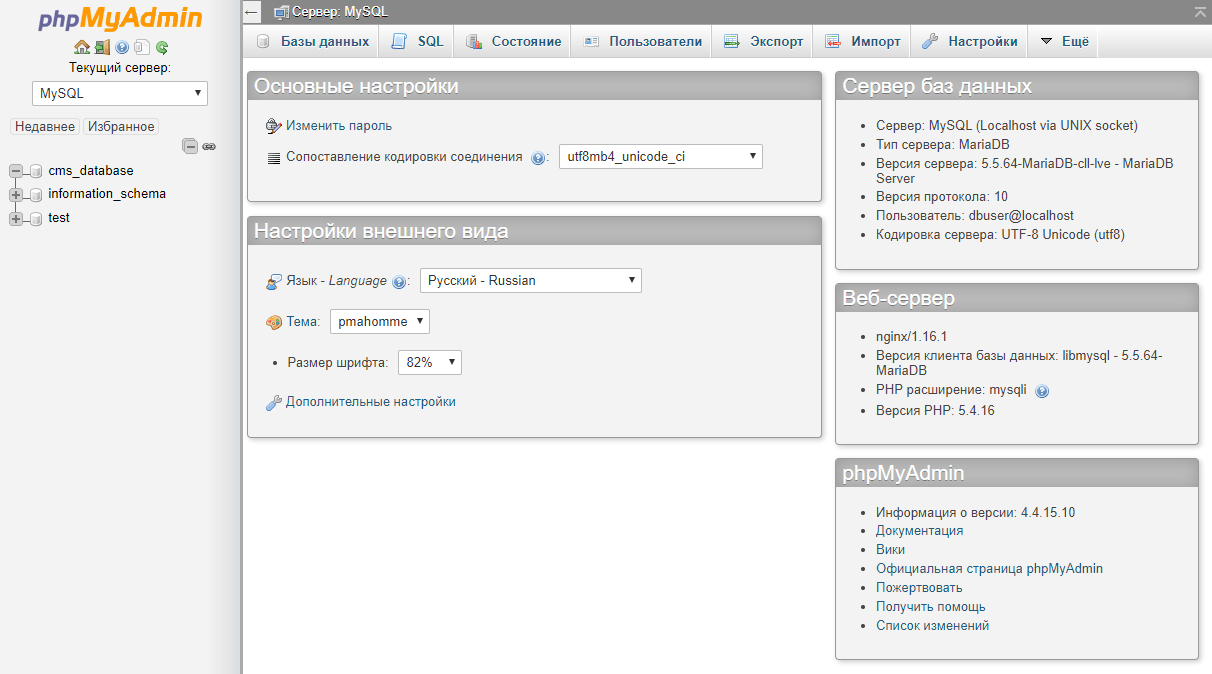Click help icon beside connection collation label
This screenshot has width=1212, height=674.
(538, 158)
